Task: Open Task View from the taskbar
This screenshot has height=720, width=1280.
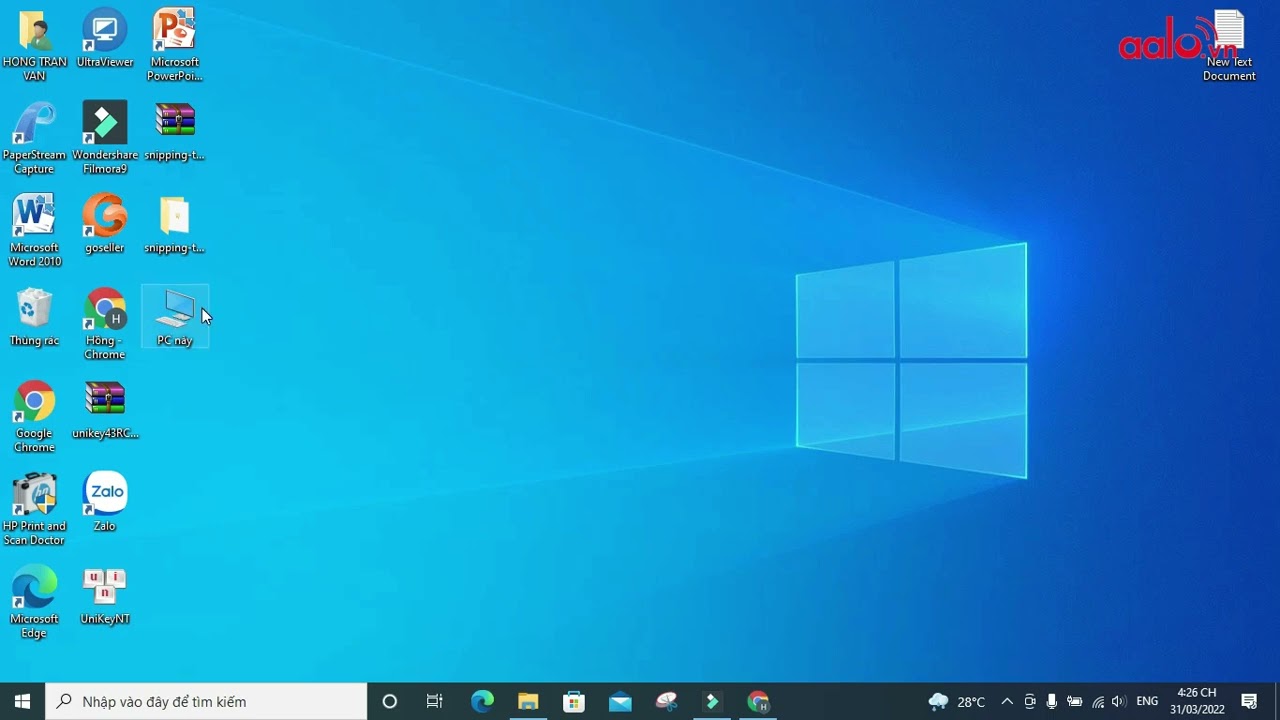Action: point(435,702)
